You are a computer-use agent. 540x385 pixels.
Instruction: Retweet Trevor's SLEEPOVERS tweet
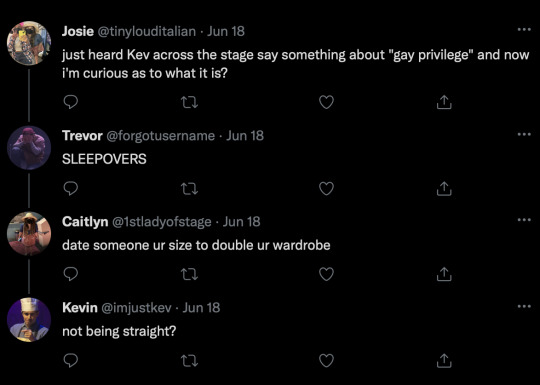point(189,189)
